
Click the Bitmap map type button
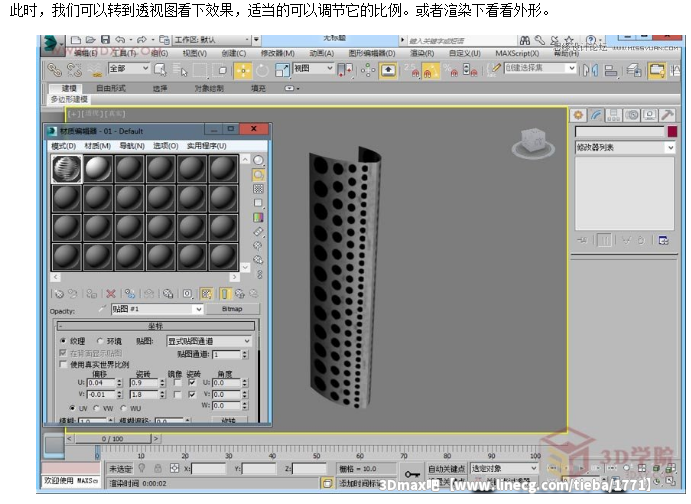click(x=232, y=309)
